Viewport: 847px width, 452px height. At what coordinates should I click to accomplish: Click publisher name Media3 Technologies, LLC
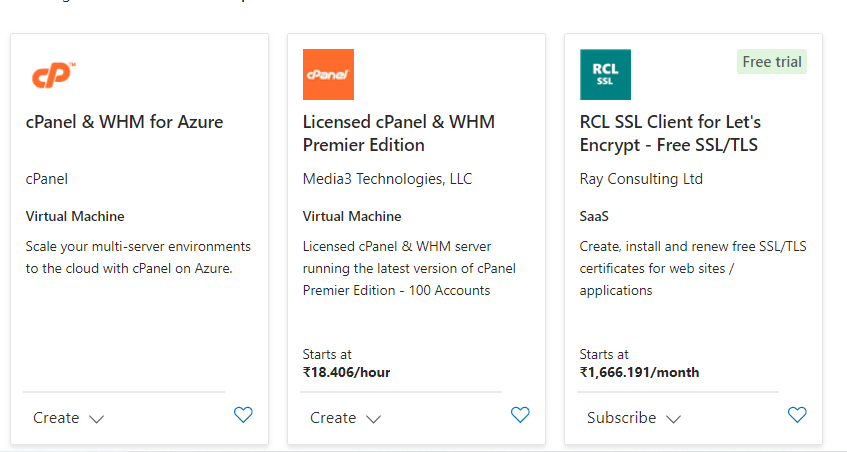coord(387,179)
